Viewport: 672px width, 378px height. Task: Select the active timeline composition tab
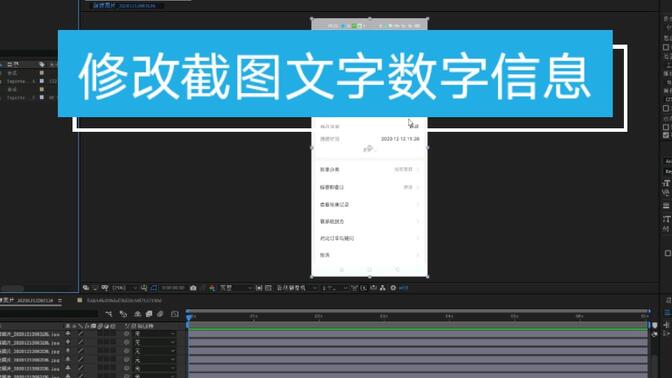click(27, 300)
